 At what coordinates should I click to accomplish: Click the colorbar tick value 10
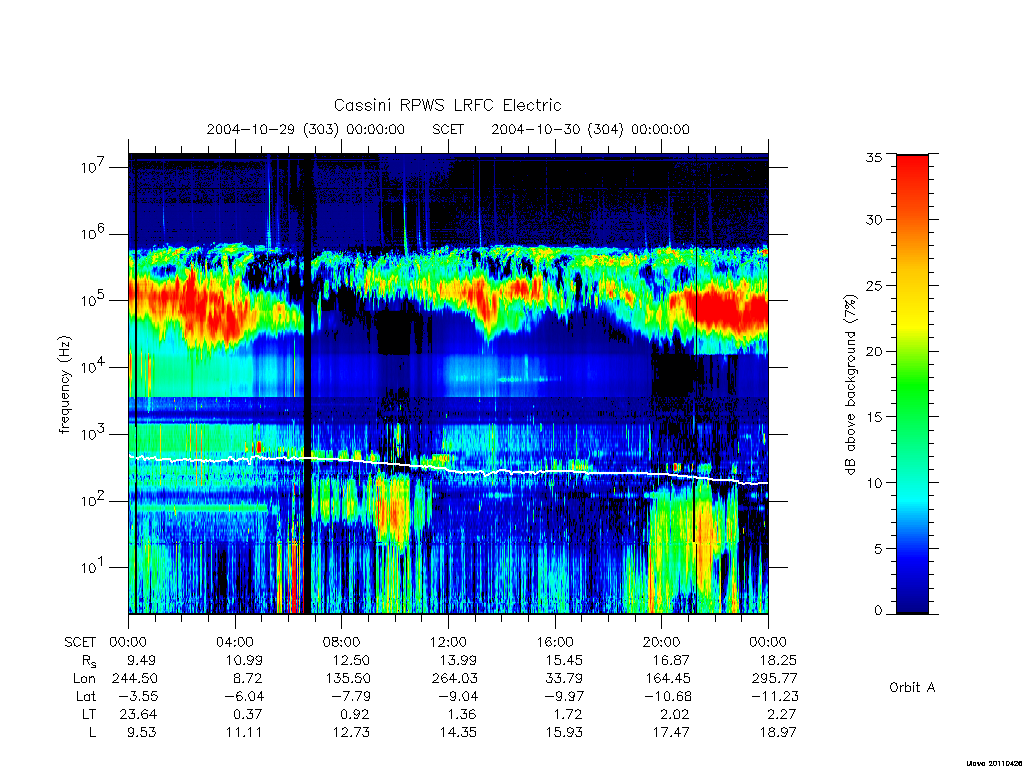[874, 483]
